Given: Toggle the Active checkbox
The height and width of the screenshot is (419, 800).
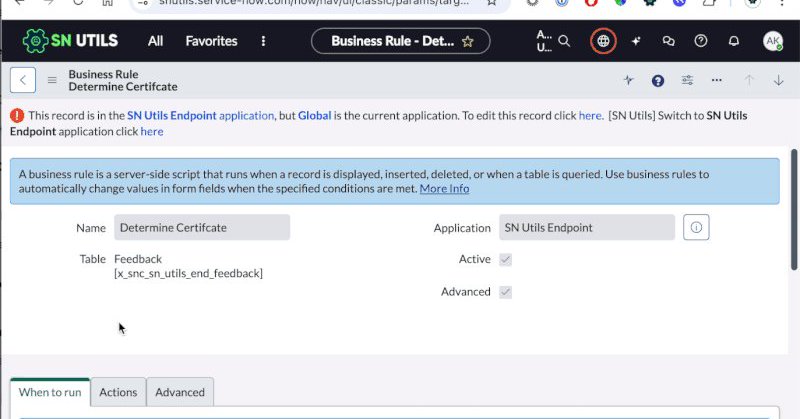Looking at the screenshot, I should point(505,259).
